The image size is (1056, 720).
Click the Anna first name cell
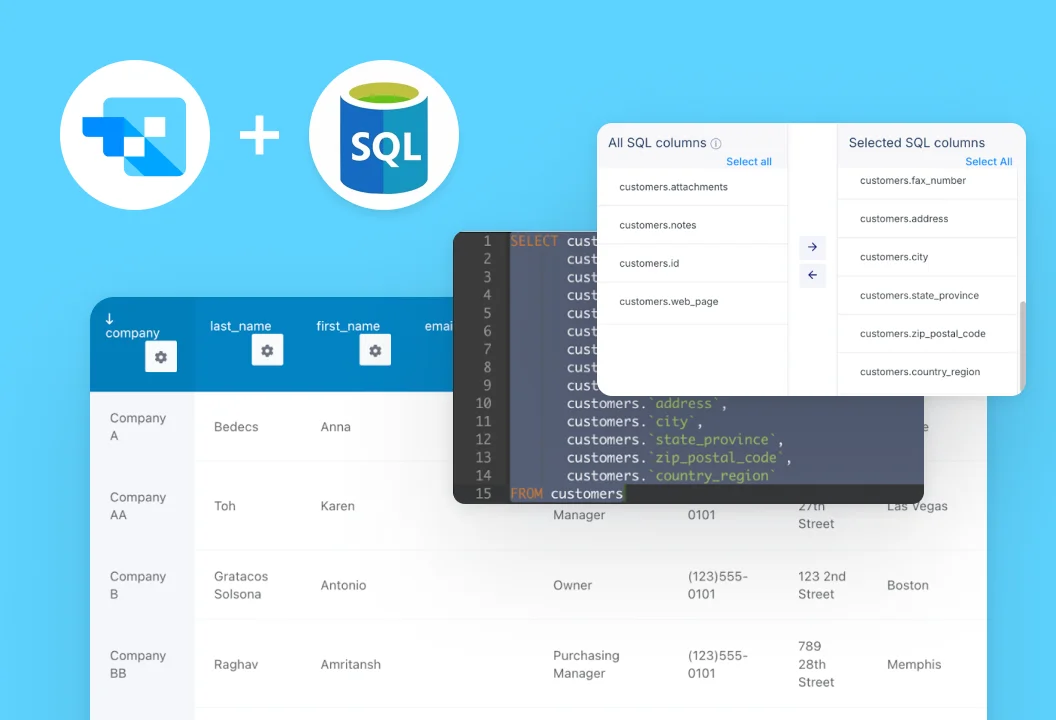(x=335, y=427)
